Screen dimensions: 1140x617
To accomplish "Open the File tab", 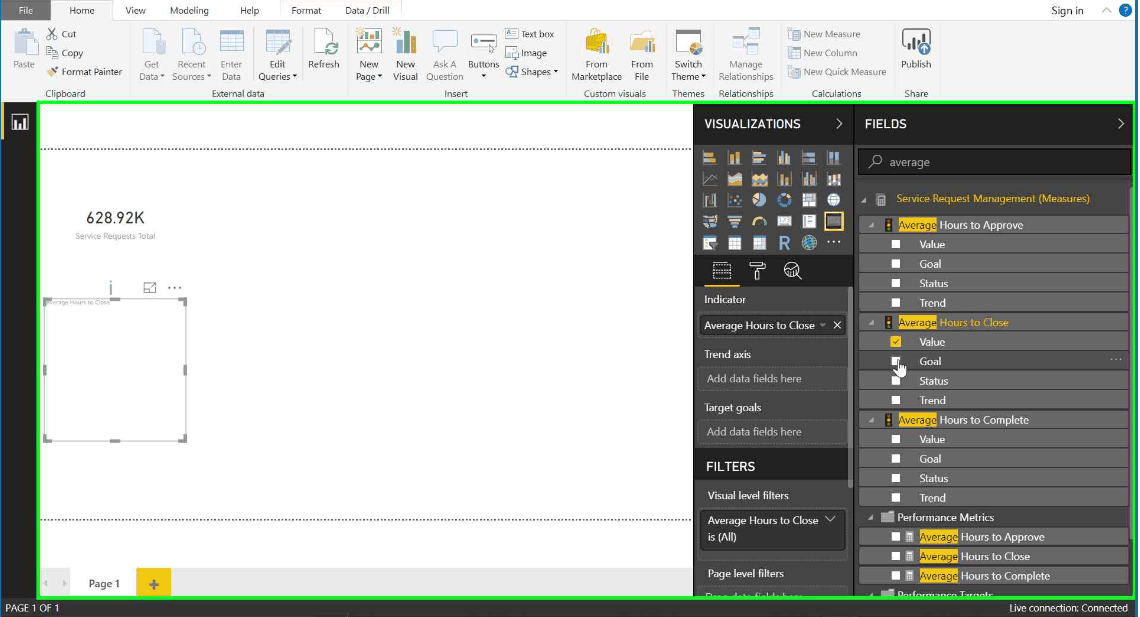I will 25,10.
